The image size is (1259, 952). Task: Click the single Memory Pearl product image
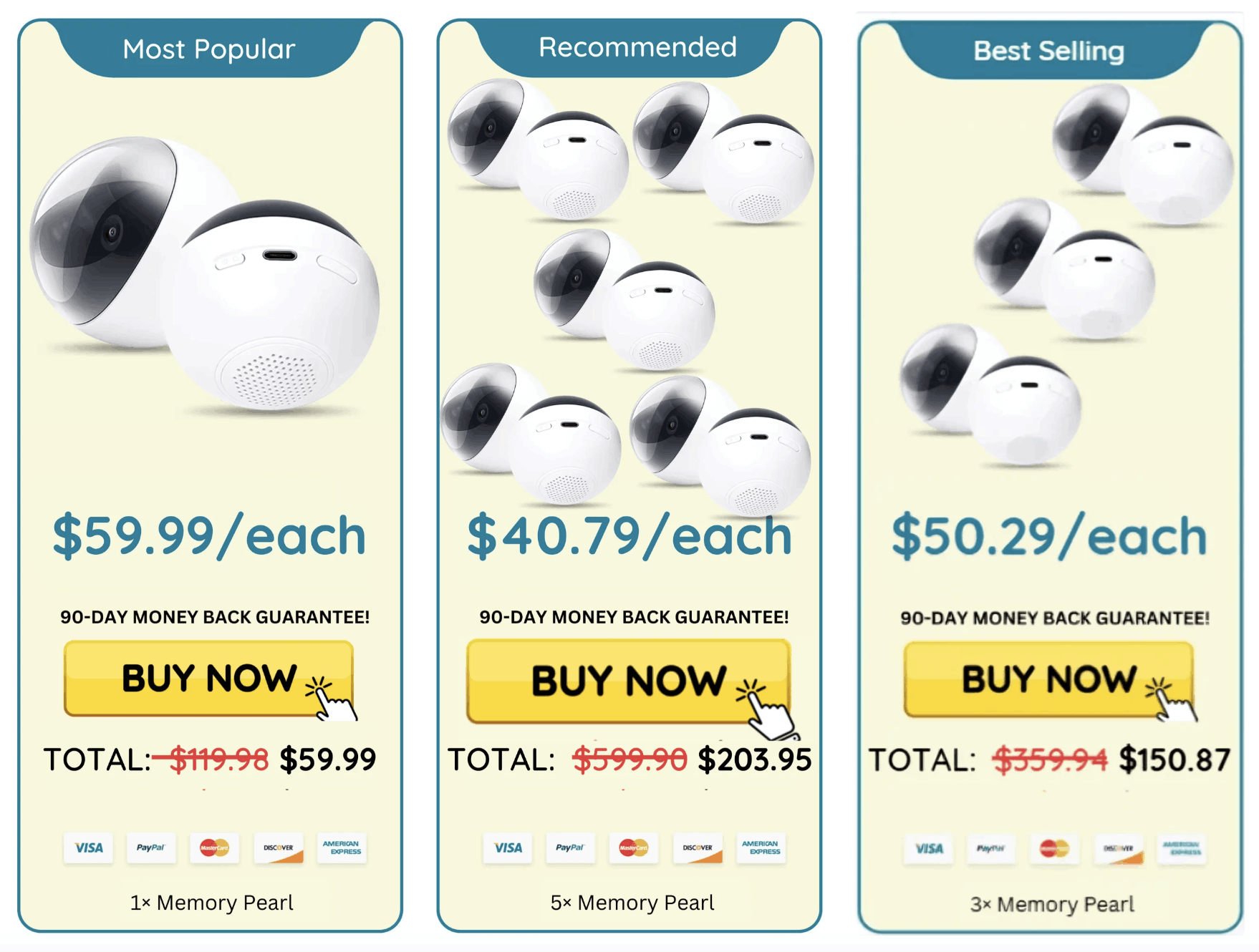(x=206, y=276)
